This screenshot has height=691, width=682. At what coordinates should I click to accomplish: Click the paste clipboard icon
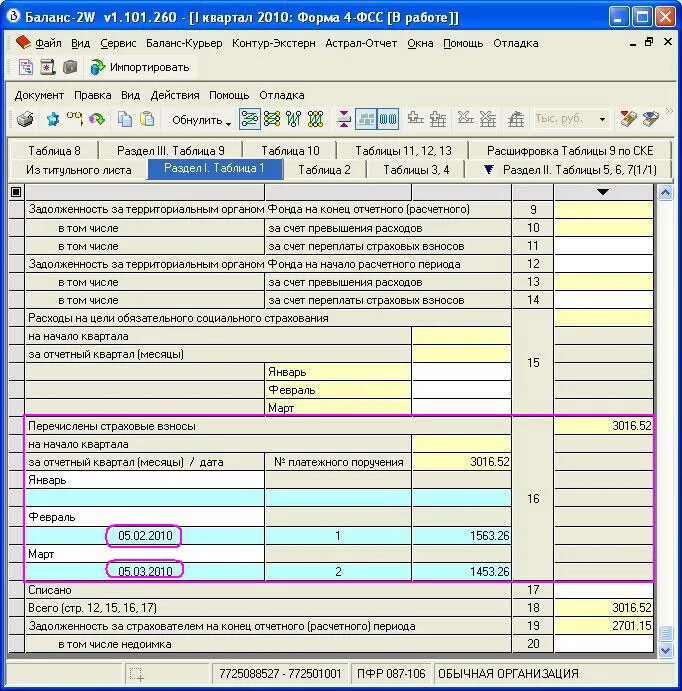[147, 119]
